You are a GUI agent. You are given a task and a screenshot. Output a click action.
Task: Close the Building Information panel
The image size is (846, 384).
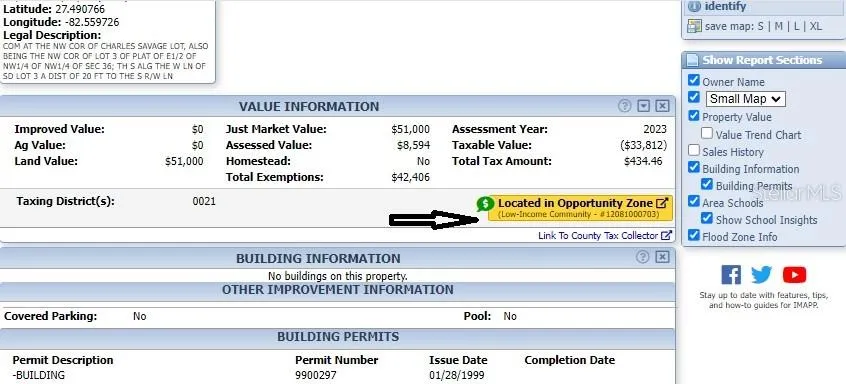pyautogui.click(x=663, y=257)
